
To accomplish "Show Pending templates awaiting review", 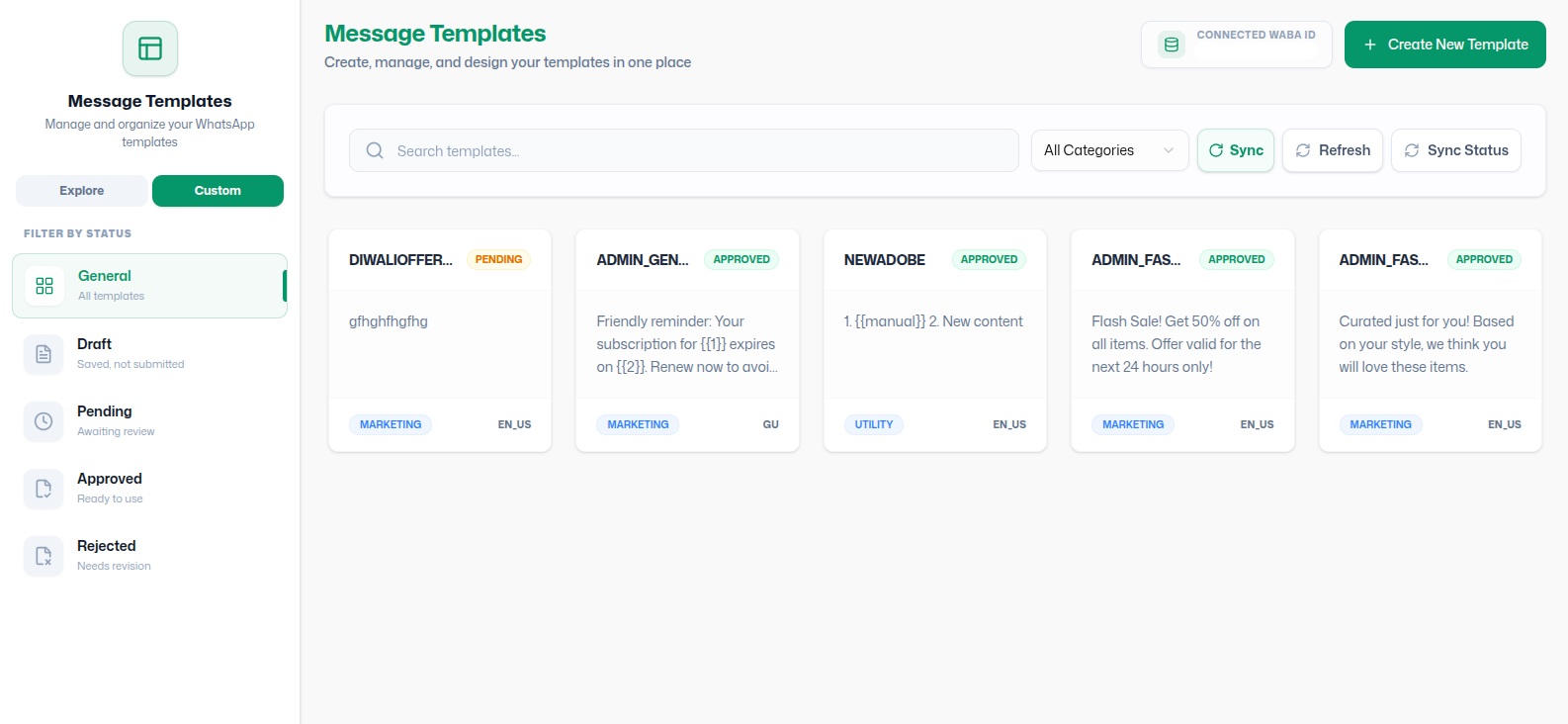I will (149, 421).
